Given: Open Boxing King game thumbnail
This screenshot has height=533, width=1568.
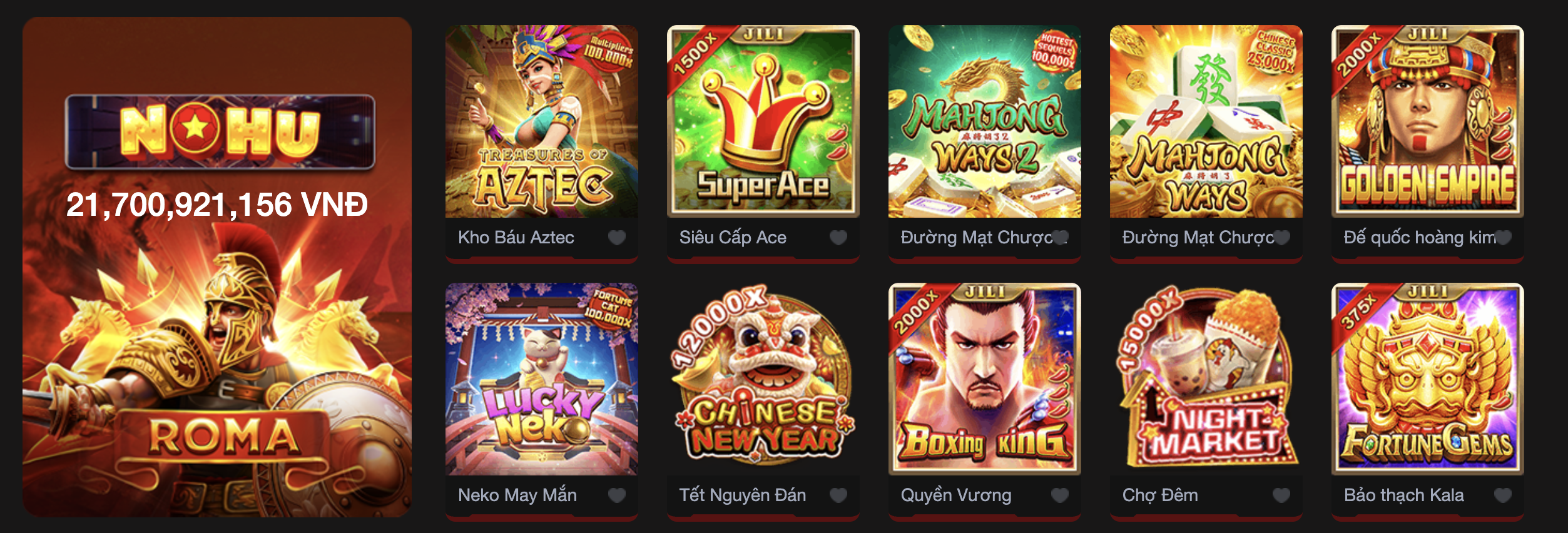Looking at the screenshot, I should point(985,379).
